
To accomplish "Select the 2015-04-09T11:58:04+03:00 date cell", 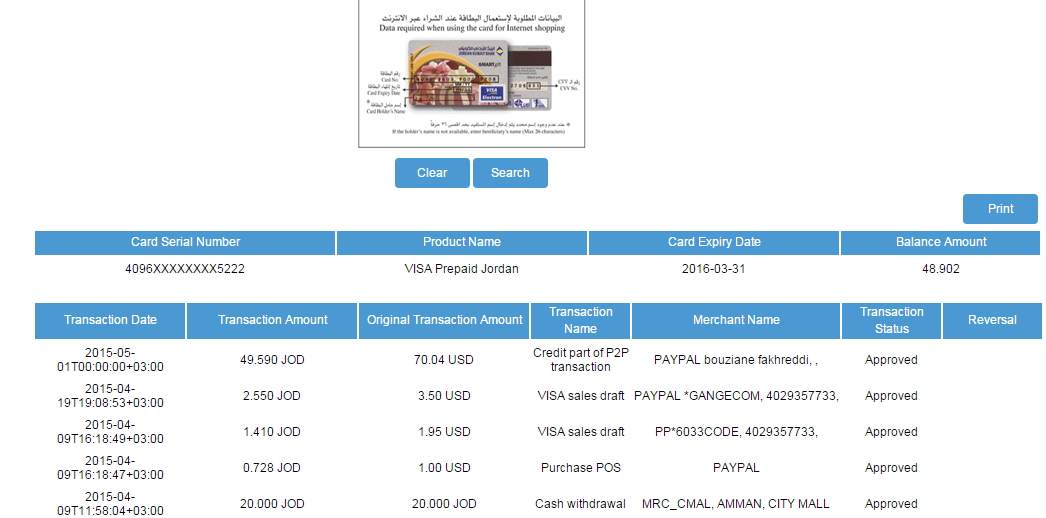I will [x=110, y=503].
